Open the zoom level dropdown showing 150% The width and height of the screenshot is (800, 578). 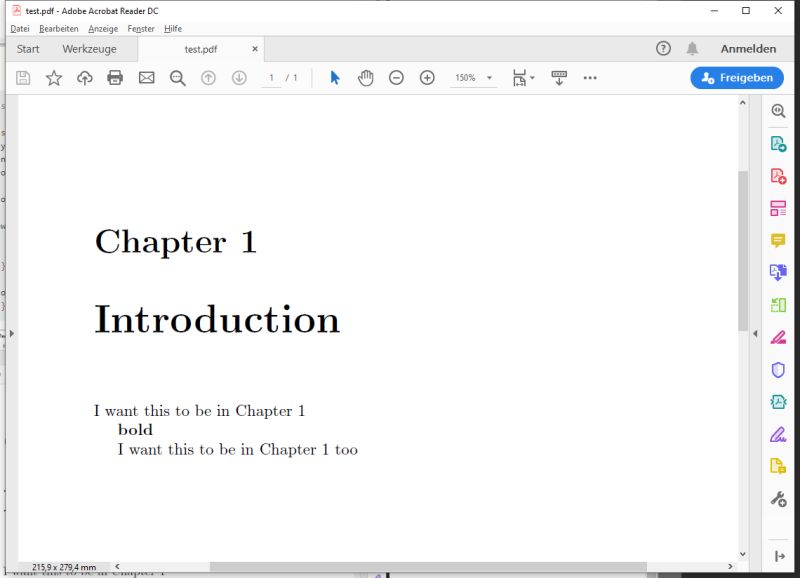click(488, 77)
